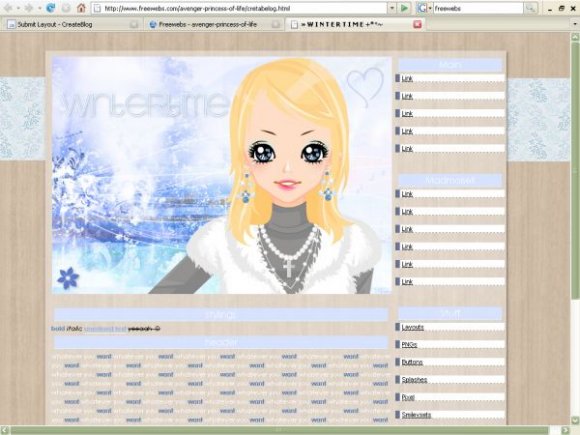This screenshot has width=580, height=435.
Task: Open the Pixel link in sidebar
Action: click(x=408, y=397)
